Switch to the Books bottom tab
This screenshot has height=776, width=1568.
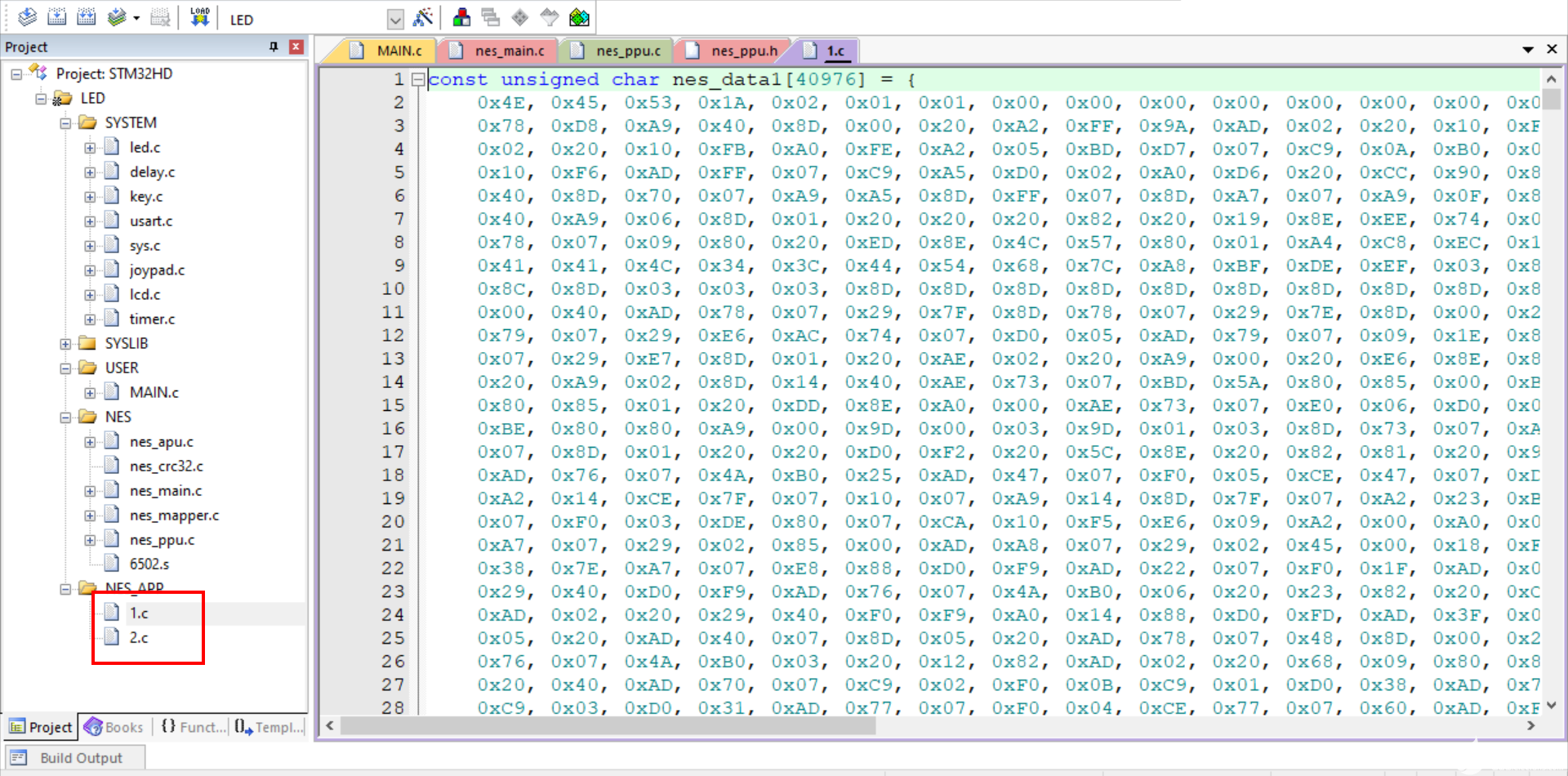tap(114, 727)
